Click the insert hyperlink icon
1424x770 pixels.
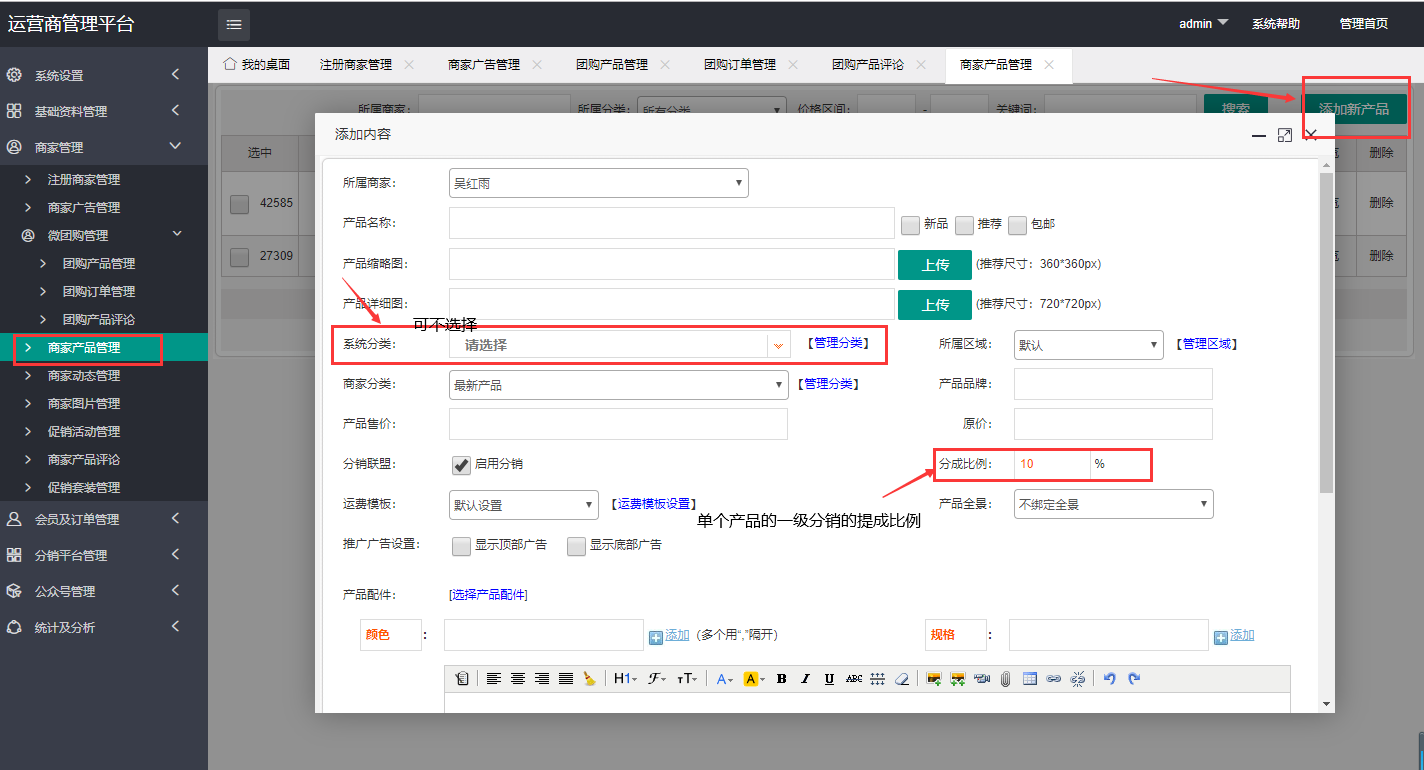[x=1053, y=679]
